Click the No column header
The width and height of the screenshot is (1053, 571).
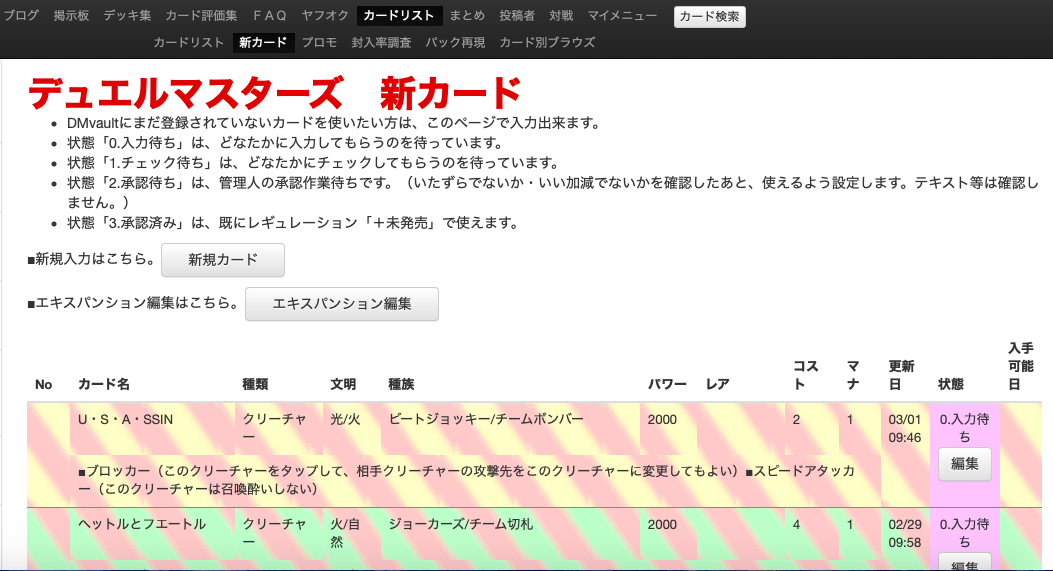[x=44, y=384]
